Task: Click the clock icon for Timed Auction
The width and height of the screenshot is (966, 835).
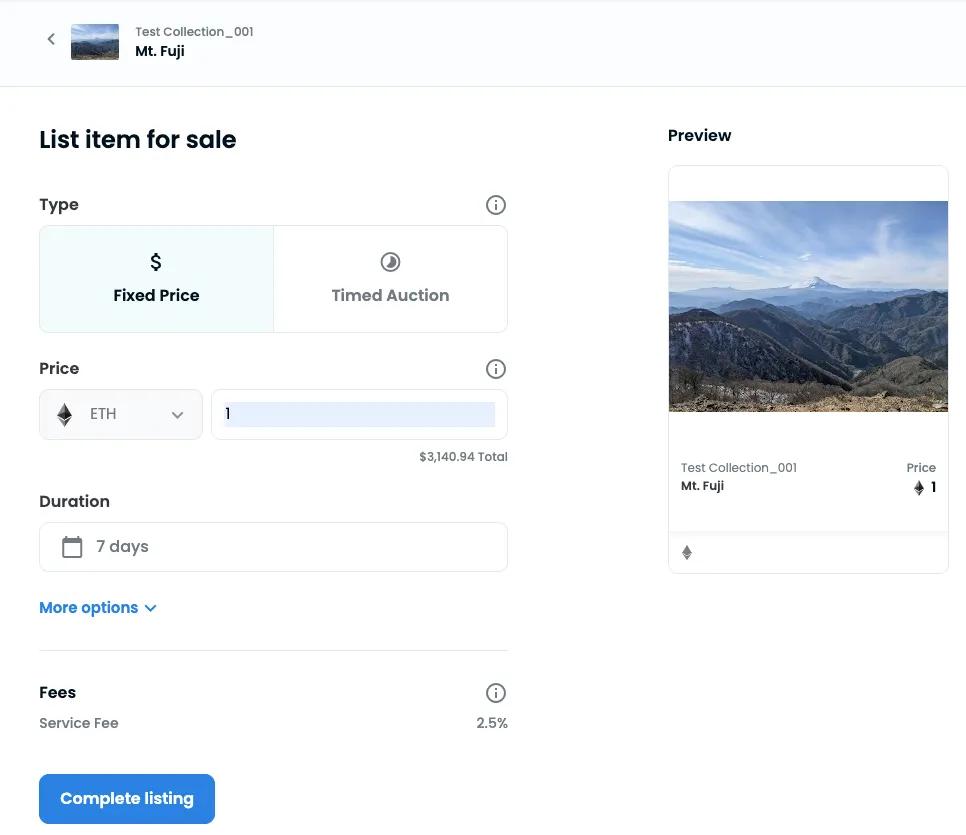Action: point(390,262)
